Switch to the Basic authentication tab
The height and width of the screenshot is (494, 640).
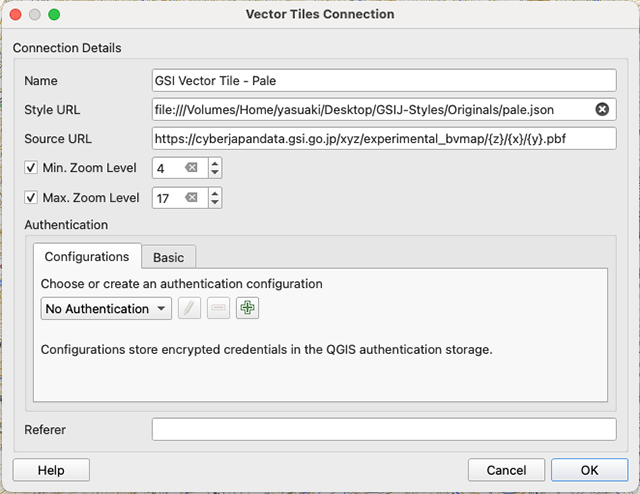[x=169, y=257]
